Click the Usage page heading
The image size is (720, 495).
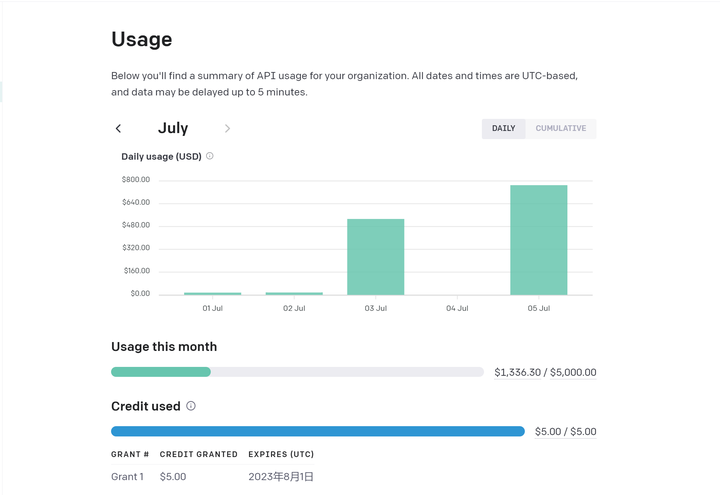[x=142, y=40]
